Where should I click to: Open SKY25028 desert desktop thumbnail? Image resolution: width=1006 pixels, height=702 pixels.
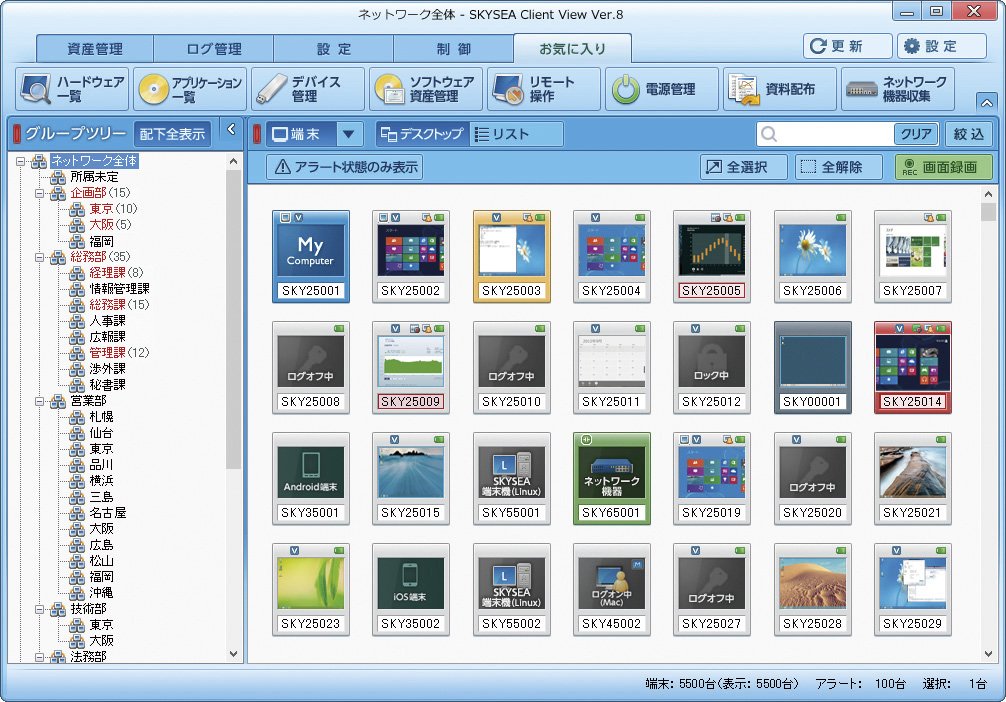click(x=812, y=590)
